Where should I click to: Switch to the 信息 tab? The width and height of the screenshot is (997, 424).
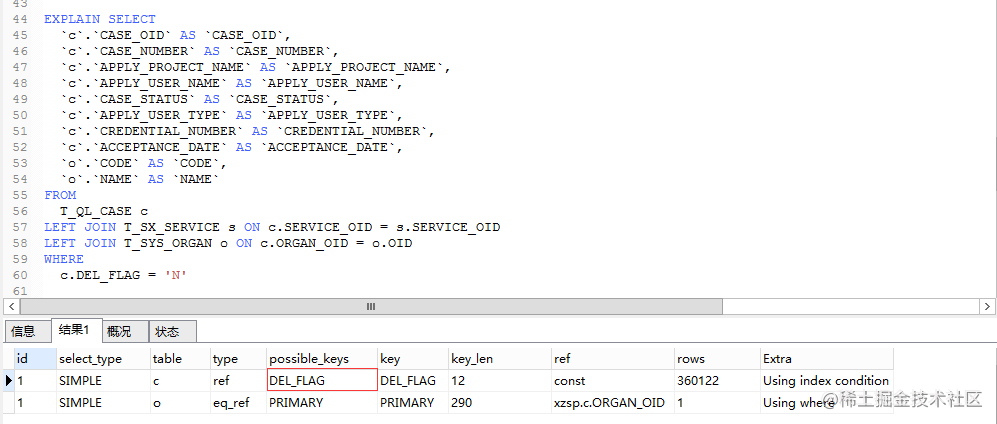click(25, 331)
